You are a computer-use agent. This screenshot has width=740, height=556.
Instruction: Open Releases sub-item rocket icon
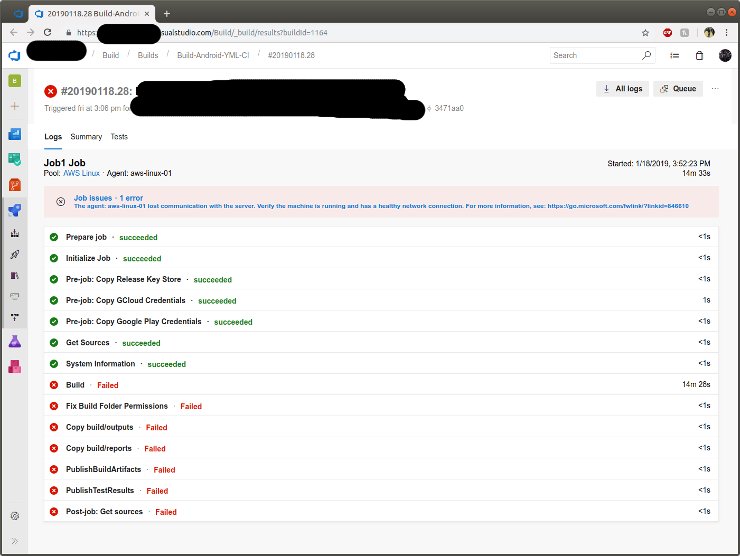click(x=15, y=254)
